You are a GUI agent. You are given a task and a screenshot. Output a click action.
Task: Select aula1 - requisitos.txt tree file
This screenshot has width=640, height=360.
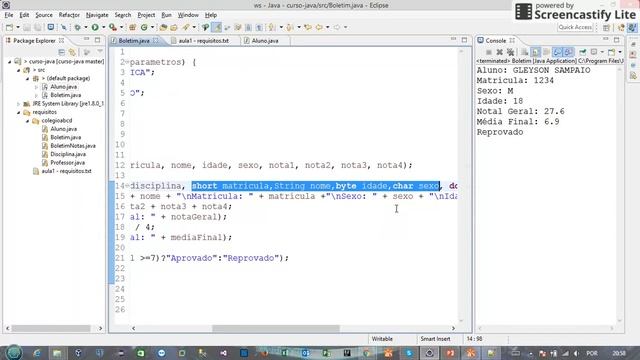[66, 171]
